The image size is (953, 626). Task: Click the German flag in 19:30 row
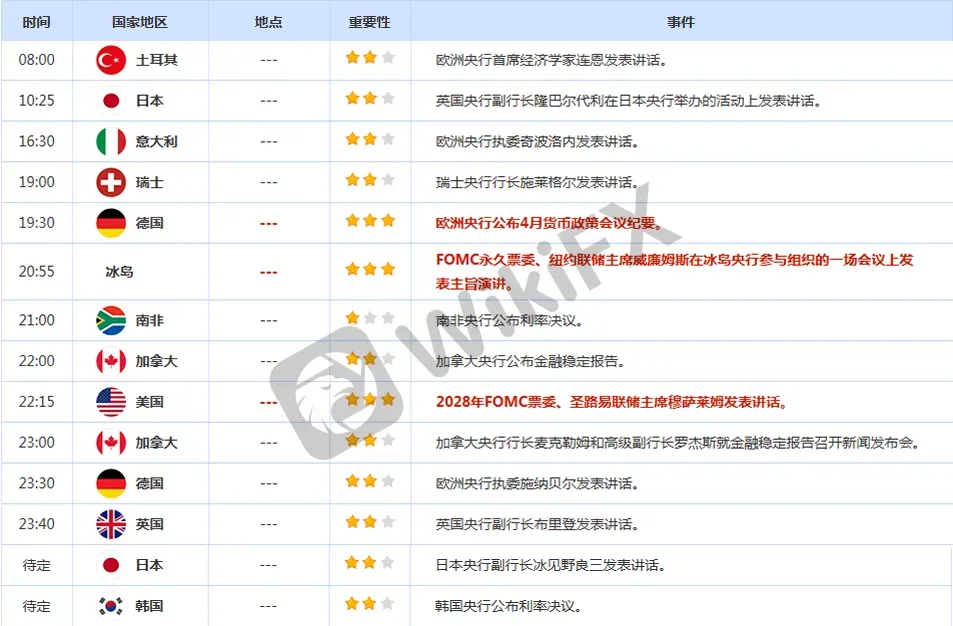111,223
